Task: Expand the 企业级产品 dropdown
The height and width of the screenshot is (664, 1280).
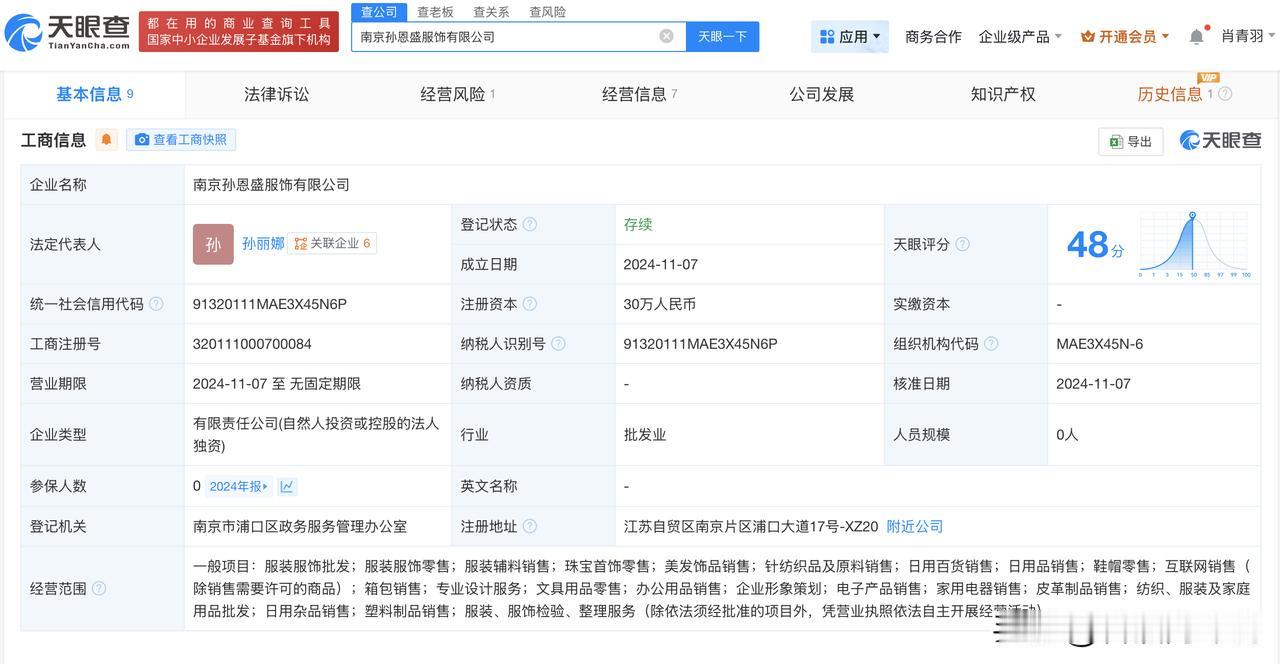Action: 1020,37
